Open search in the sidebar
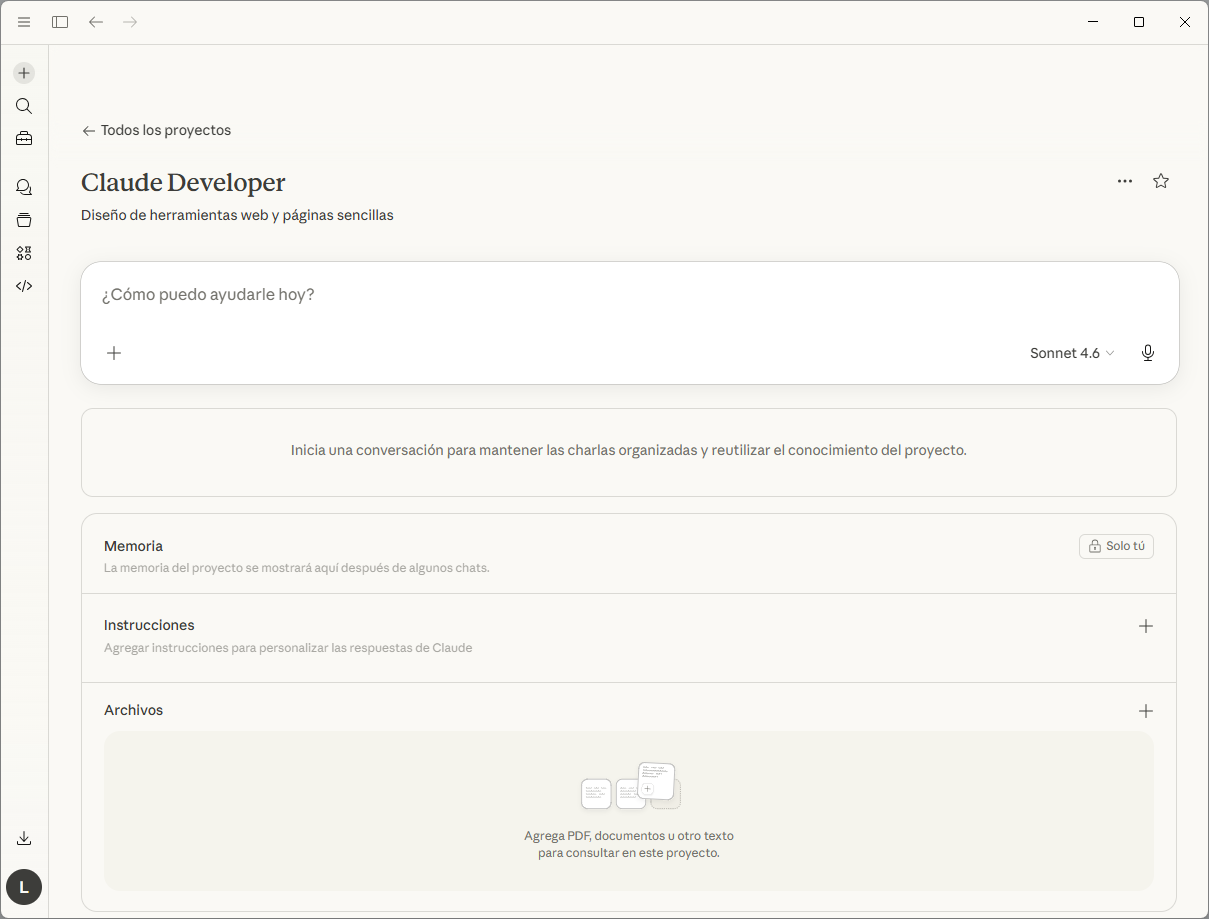Viewport: 1209px width, 919px height. [x=23, y=105]
